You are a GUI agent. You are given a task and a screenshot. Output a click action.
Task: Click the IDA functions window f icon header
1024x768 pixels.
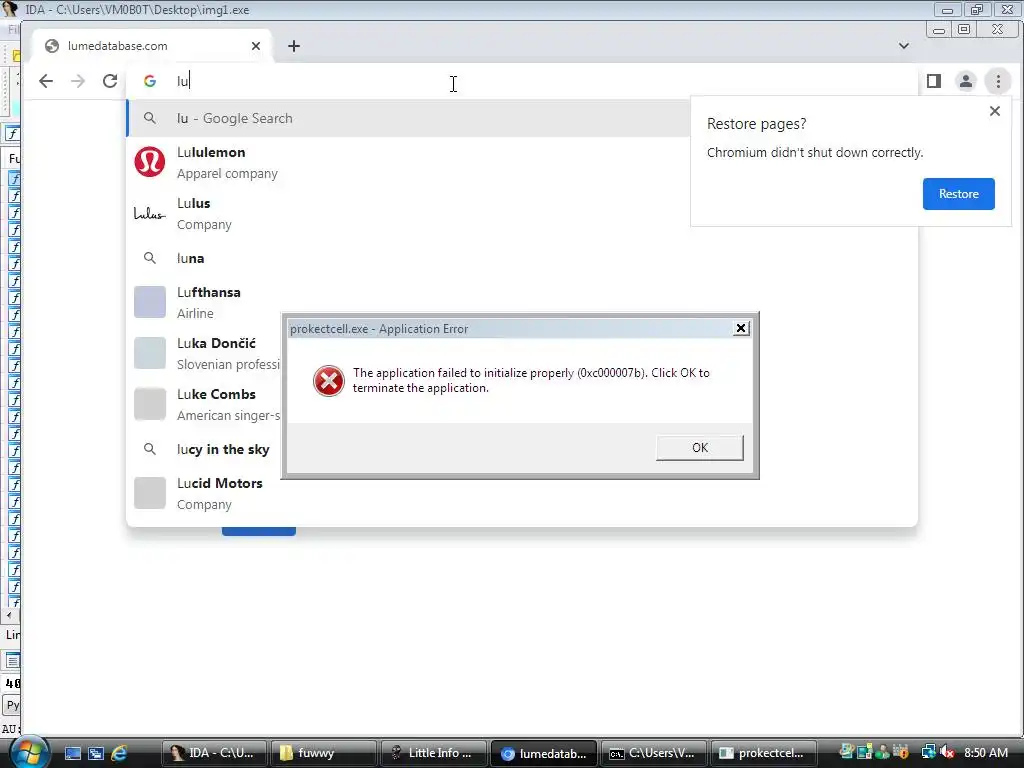point(12,134)
